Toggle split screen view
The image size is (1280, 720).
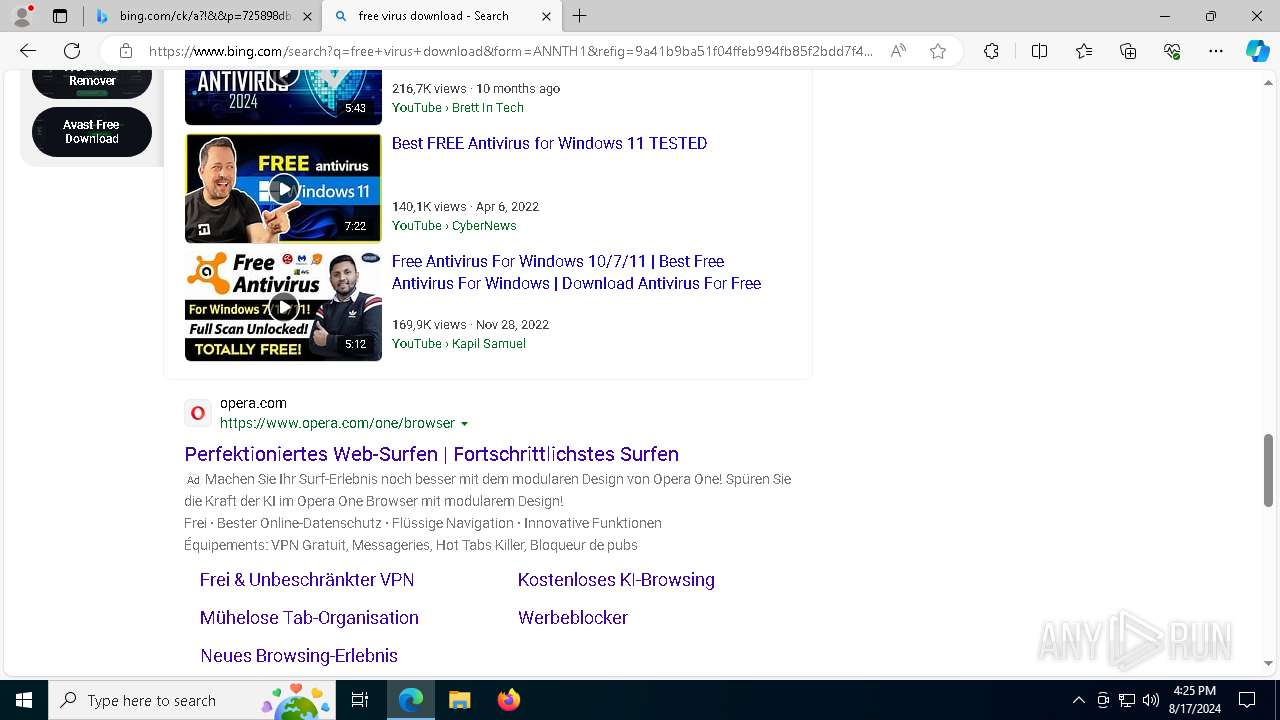[x=1039, y=51]
